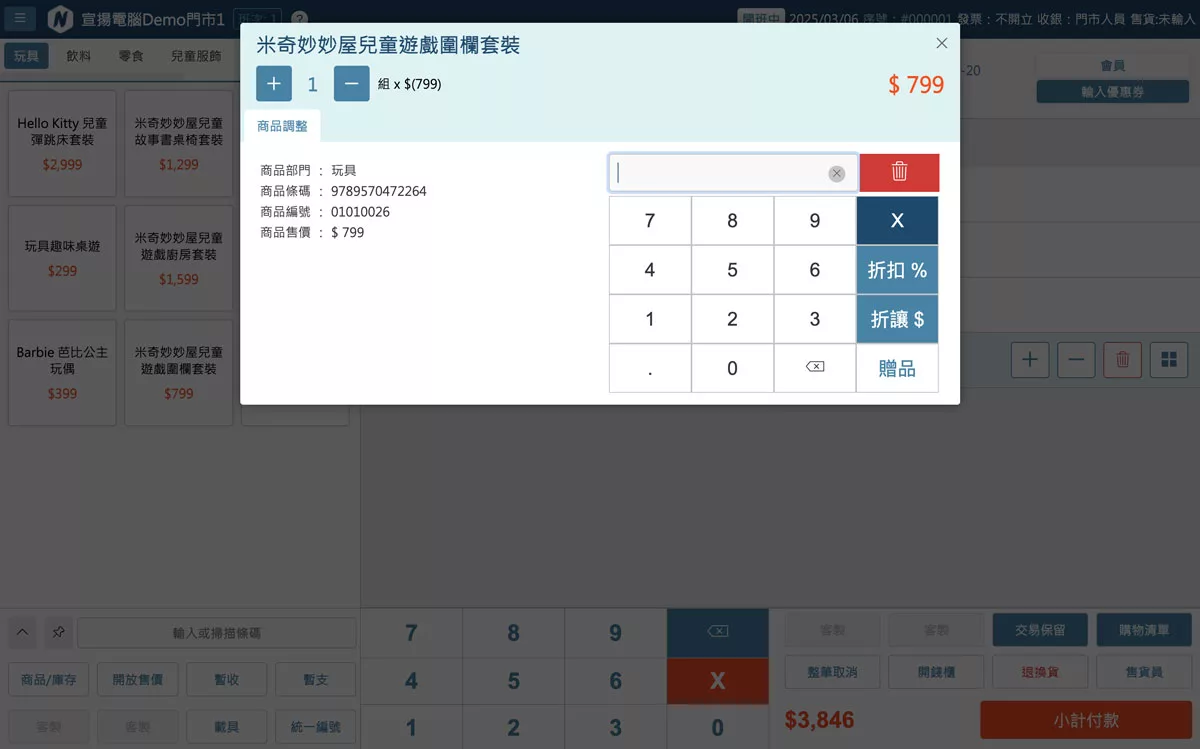Switch to the 零食 category tab

coord(131,56)
